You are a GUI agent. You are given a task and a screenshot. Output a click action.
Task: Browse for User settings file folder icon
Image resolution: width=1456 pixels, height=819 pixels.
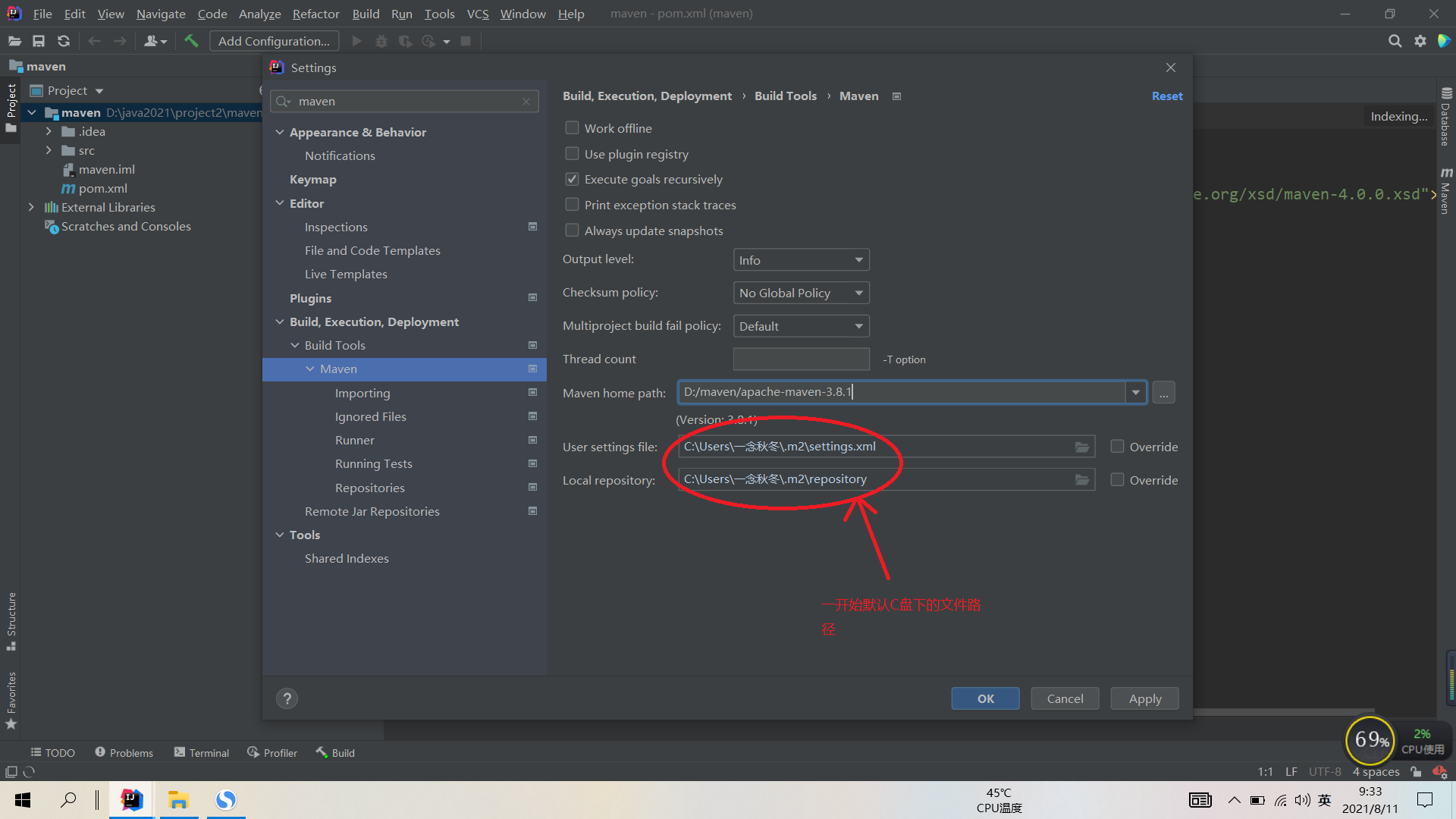click(1082, 447)
